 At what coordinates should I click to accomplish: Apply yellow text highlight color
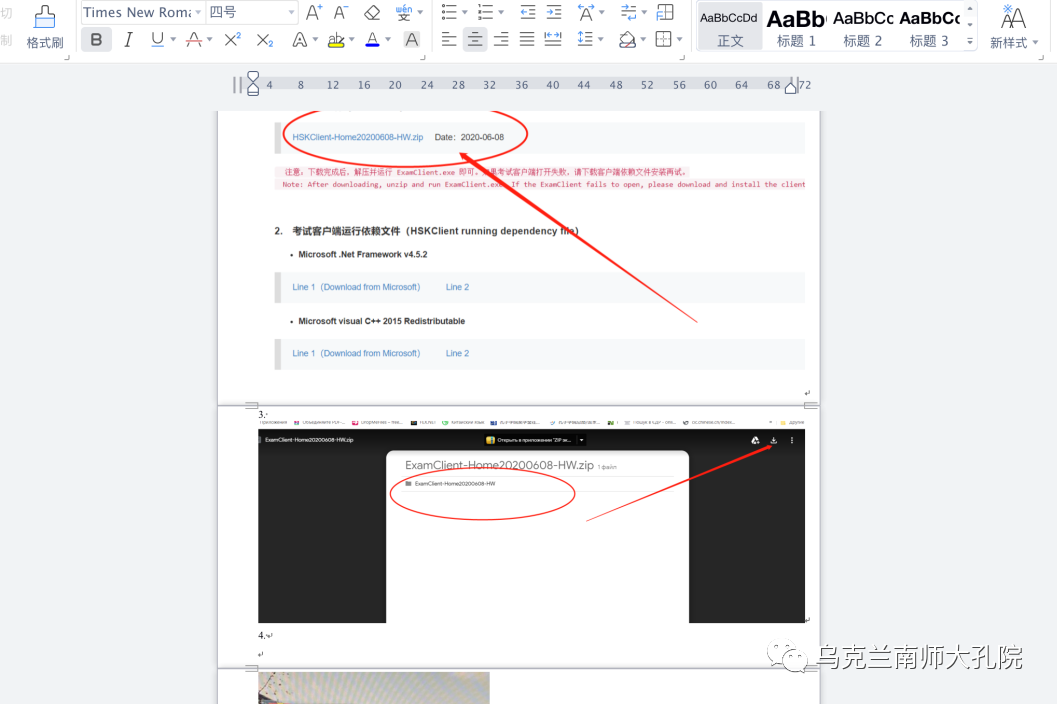(x=336, y=40)
